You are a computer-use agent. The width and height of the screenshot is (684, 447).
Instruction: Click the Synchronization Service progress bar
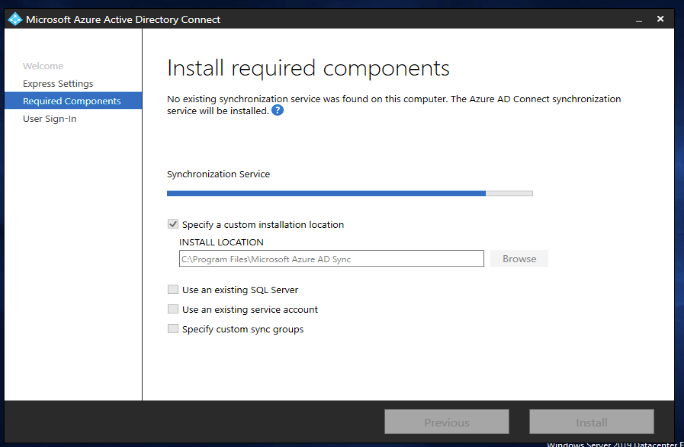point(349,193)
